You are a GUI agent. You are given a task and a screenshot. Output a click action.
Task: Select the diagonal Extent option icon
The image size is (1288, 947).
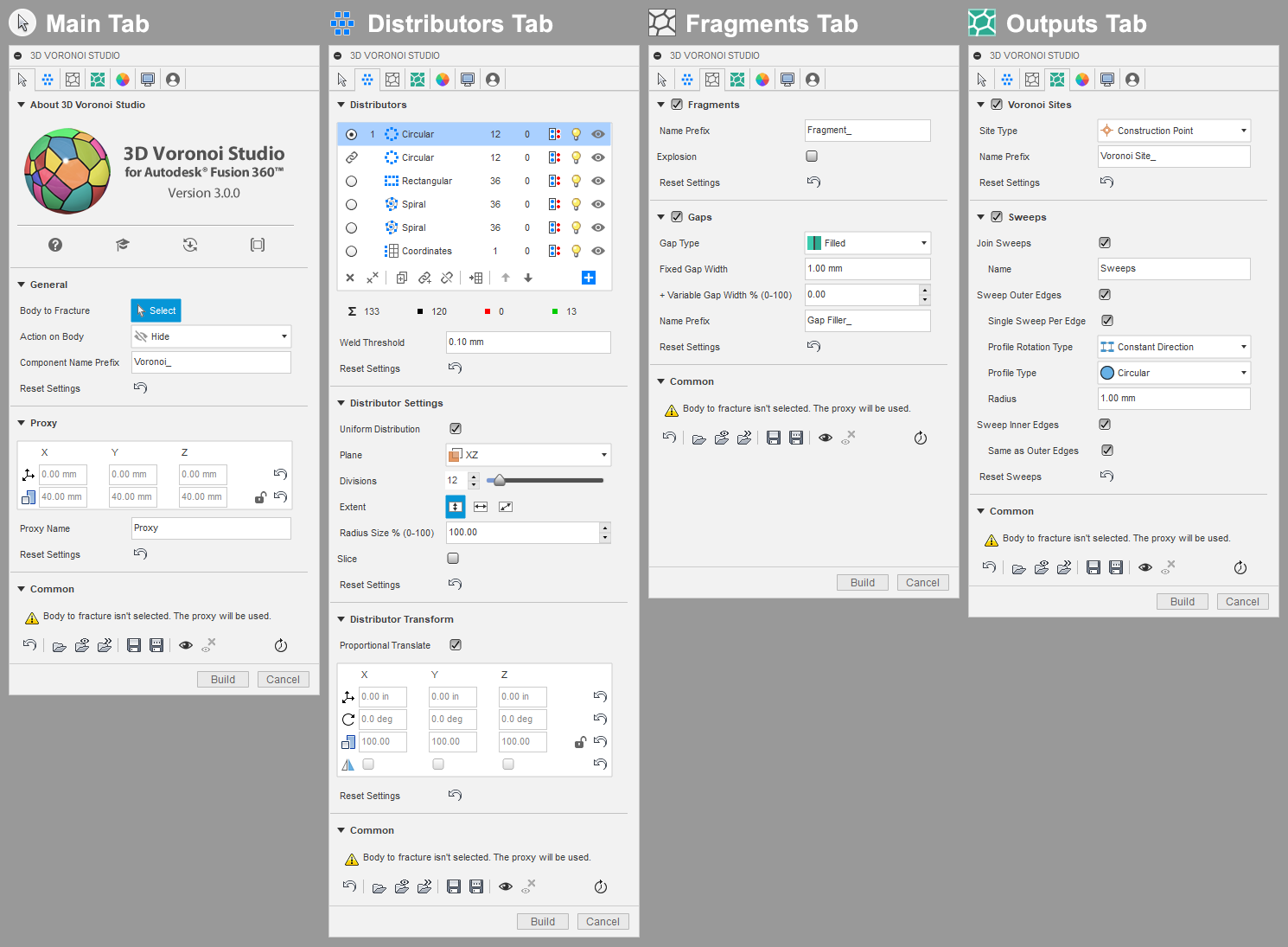(x=506, y=507)
